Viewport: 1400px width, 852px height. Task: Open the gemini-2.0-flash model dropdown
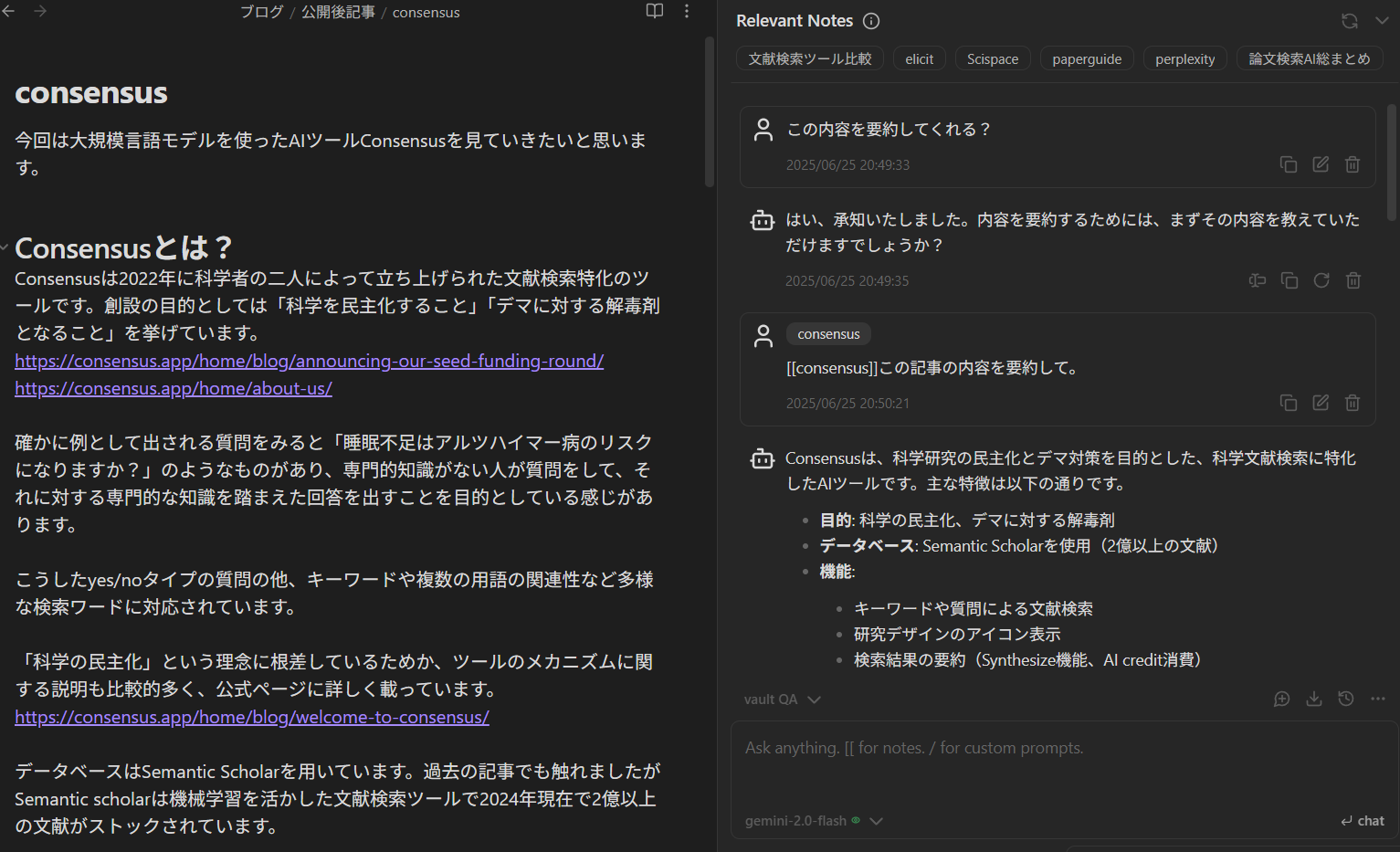[x=814, y=821]
